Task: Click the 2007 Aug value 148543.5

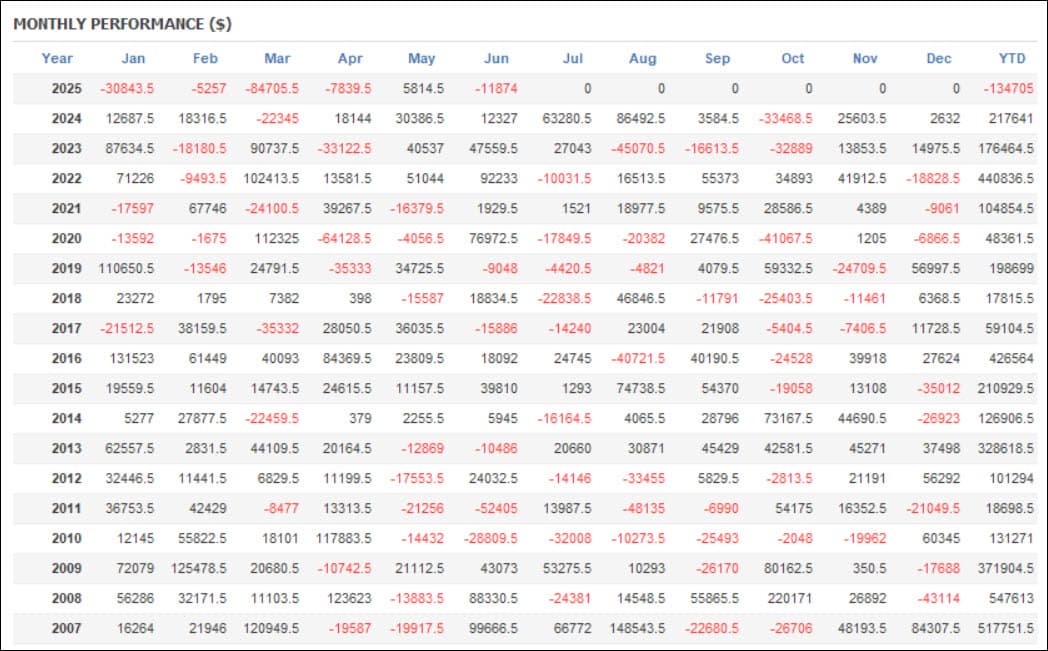Action: (x=637, y=628)
